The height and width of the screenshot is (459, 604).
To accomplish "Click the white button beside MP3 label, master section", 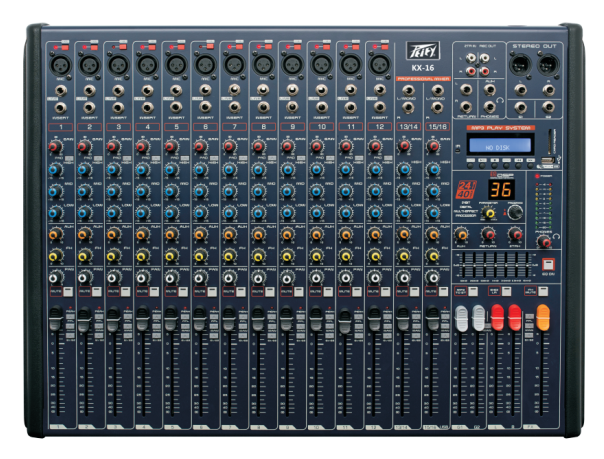I will (x=473, y=291).
